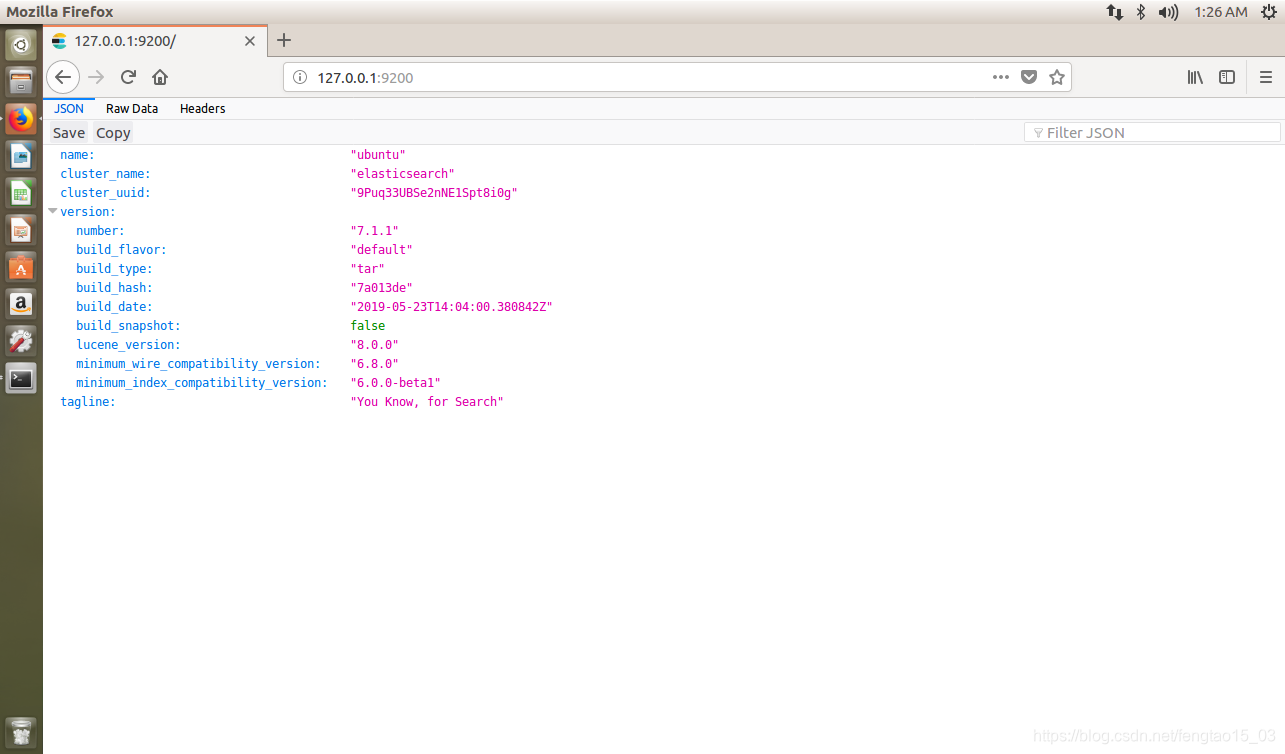
Task: Open Bluetooth indicator menu
Action: point(1141,12)
